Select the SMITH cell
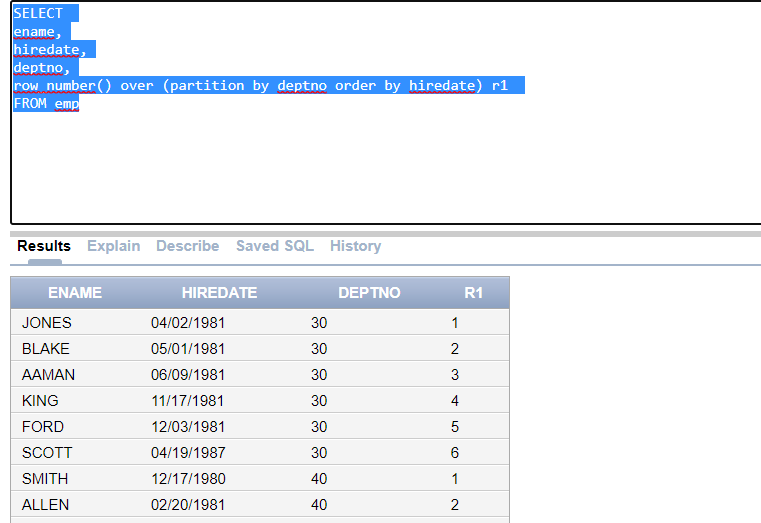The width and height of the screenshot is (761, 523). (x=45, y=479)
